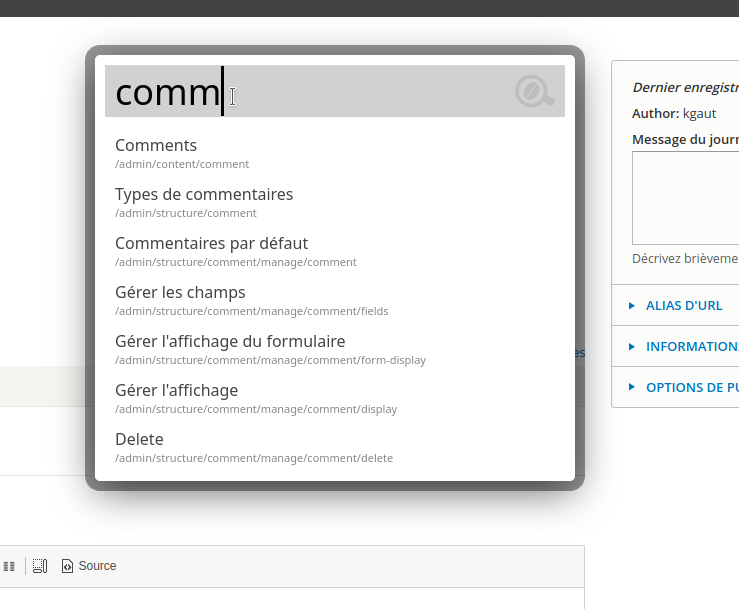This screenshot has width=739, height=609.
Task: Click the Show blocks icon in toolbar
Action: (40, 566)
